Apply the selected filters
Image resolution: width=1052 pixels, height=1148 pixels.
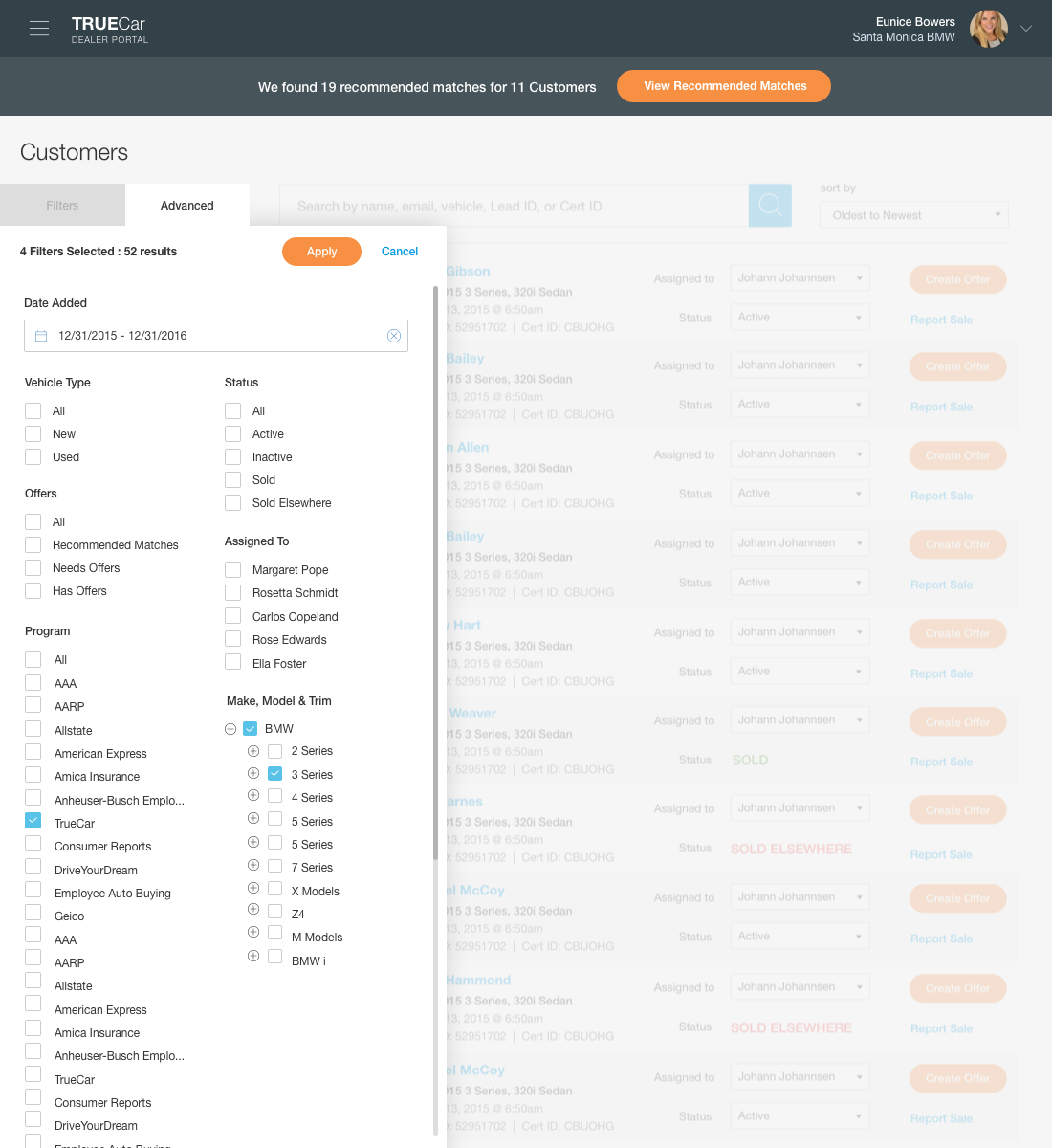[321, 251]
